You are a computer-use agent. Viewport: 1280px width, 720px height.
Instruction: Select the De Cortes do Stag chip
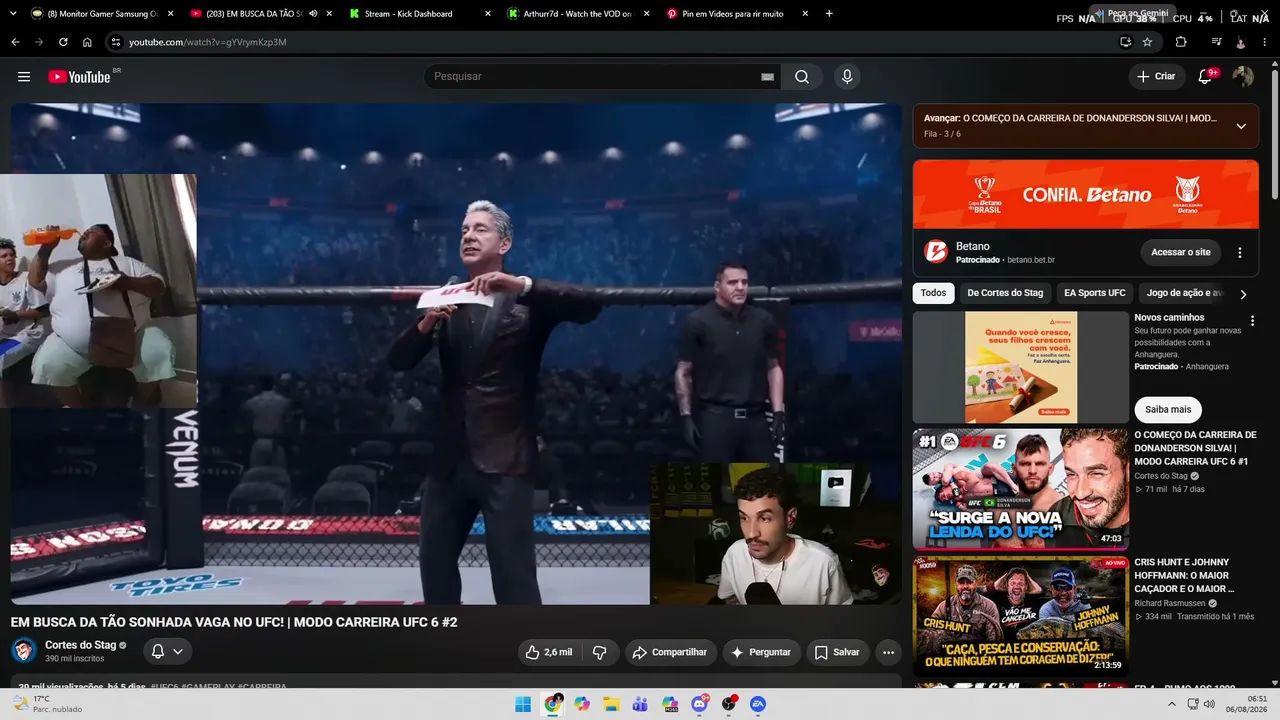[1005, 293]
